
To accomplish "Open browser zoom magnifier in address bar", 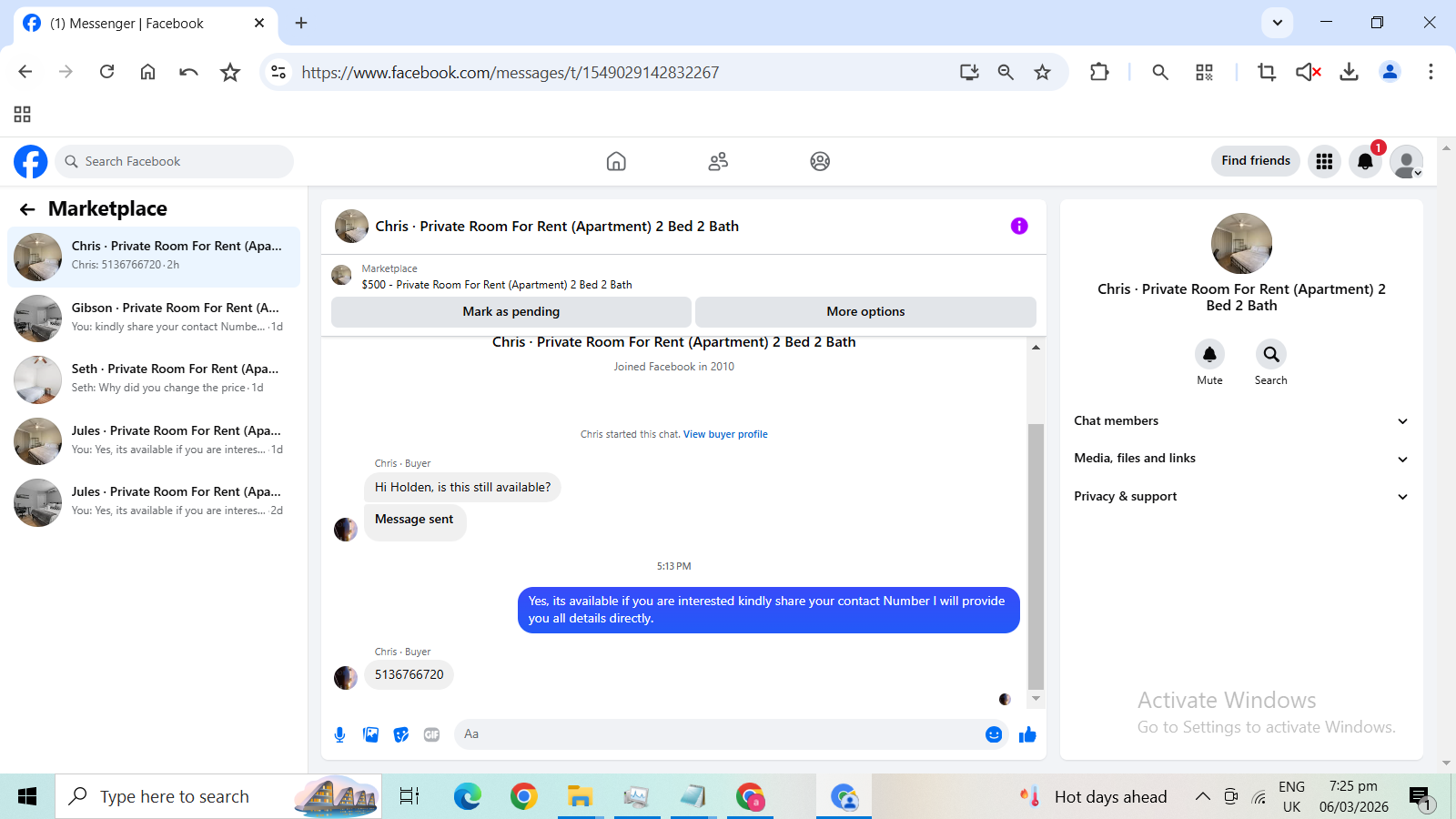I will [1006, 72].
